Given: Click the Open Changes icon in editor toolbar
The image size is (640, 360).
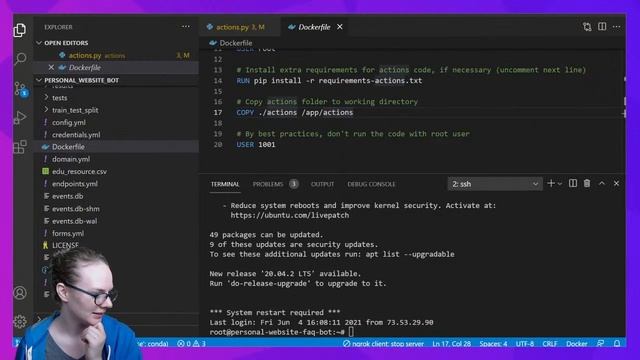Looking at the screenshot, I should 587,27.
